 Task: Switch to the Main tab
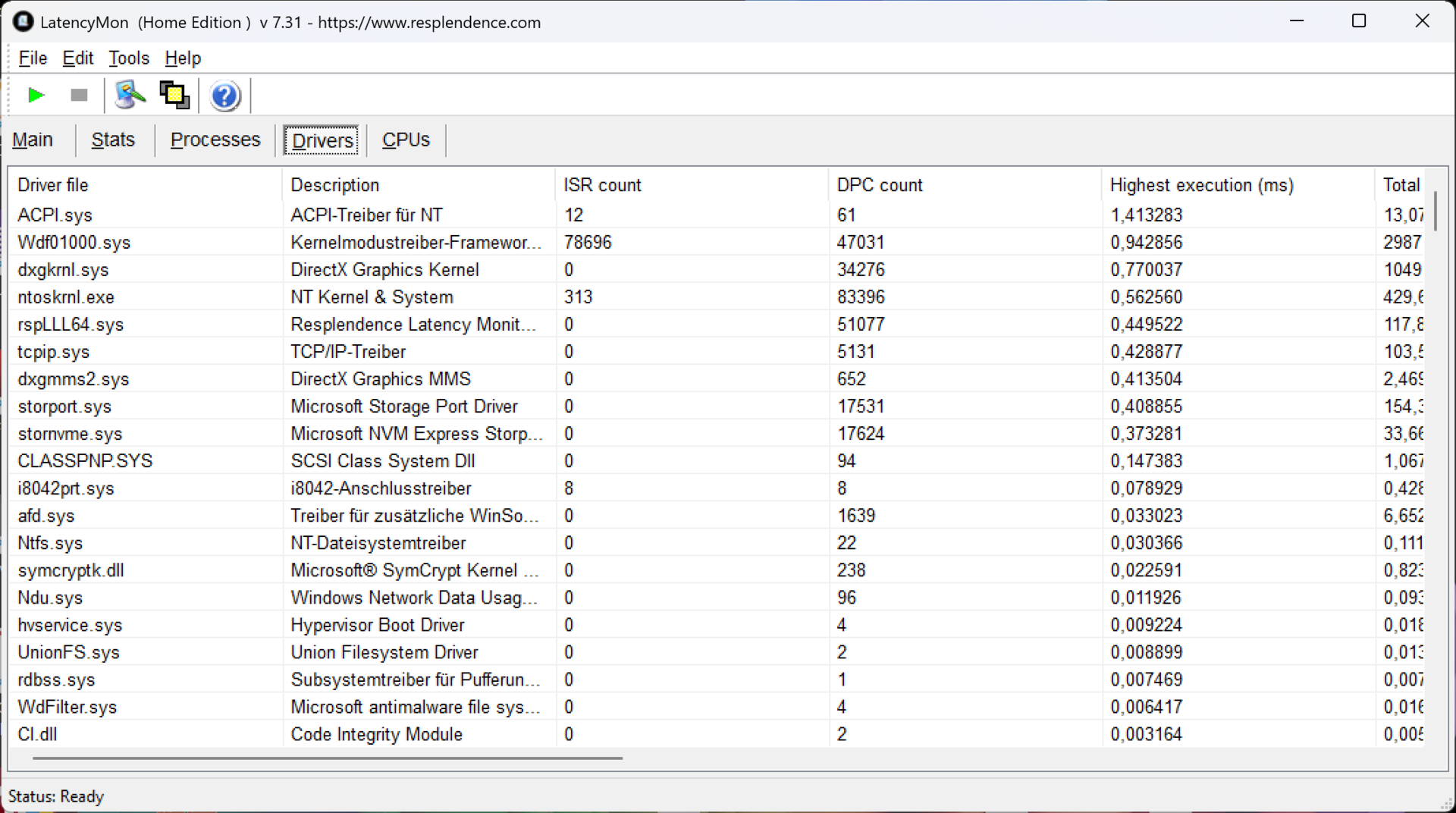click(x=33, y=140)
